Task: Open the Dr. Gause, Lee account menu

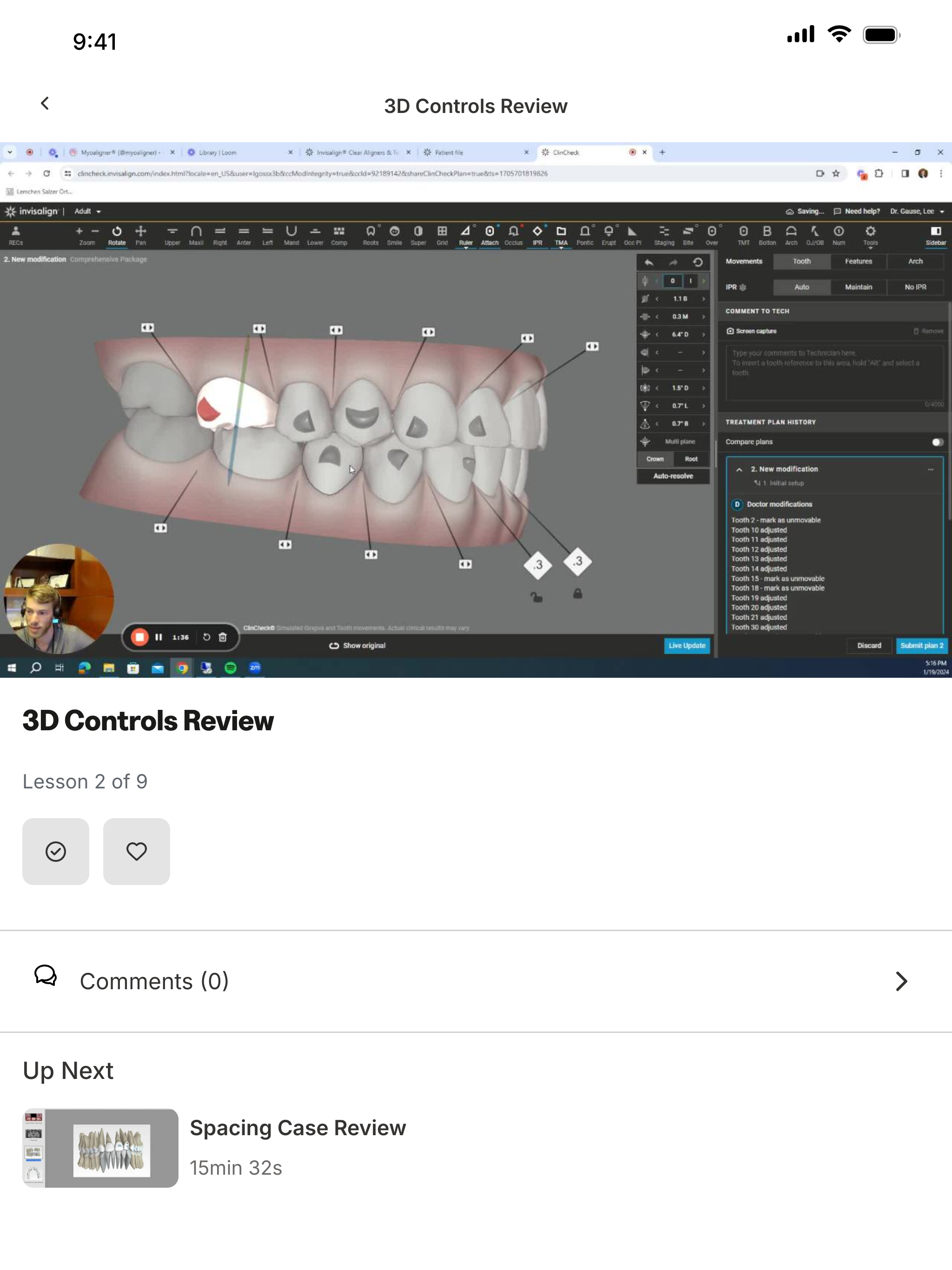Action: (917, 212)
